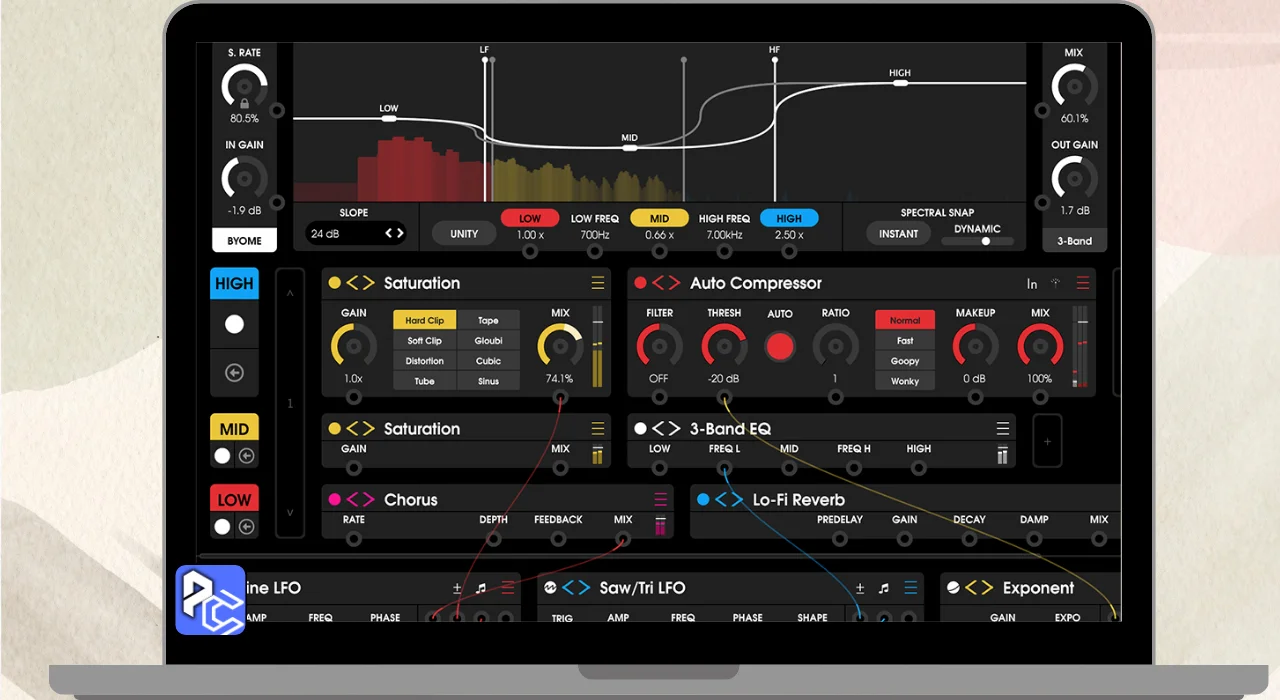Click the SLOPE 24 dB selector arrows
1280x700 pixels.
[x=395, y=234]
